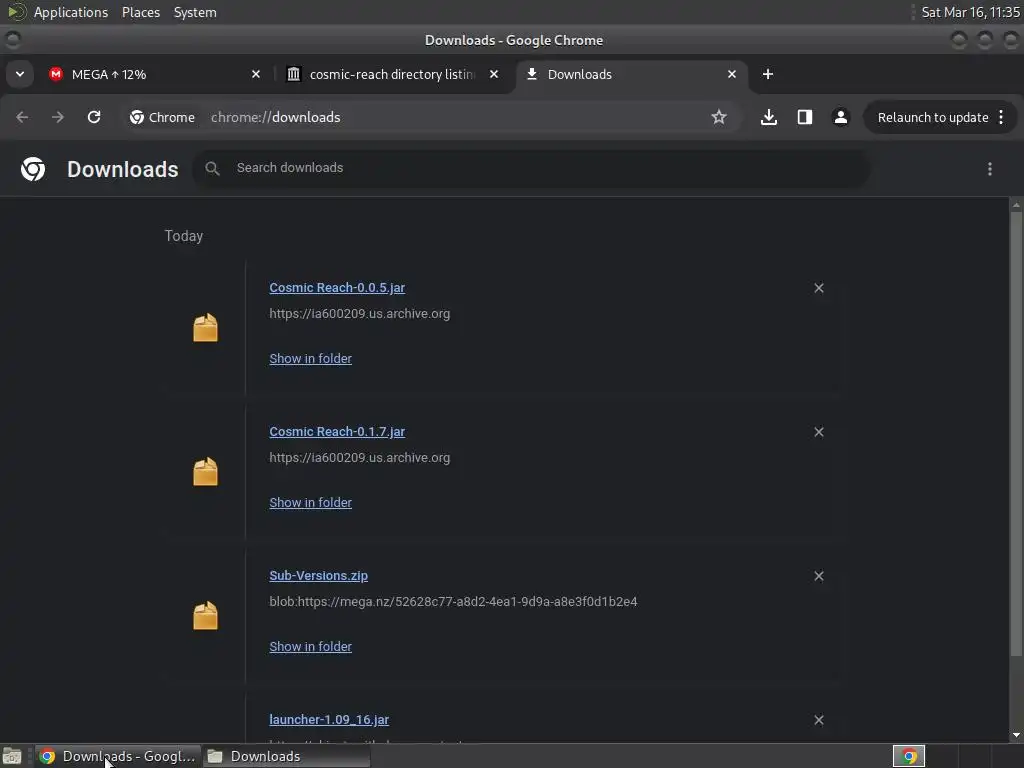Click the show desktop taskbar icon
Viewport: 1024px width, 768px height.
[12, 756]
